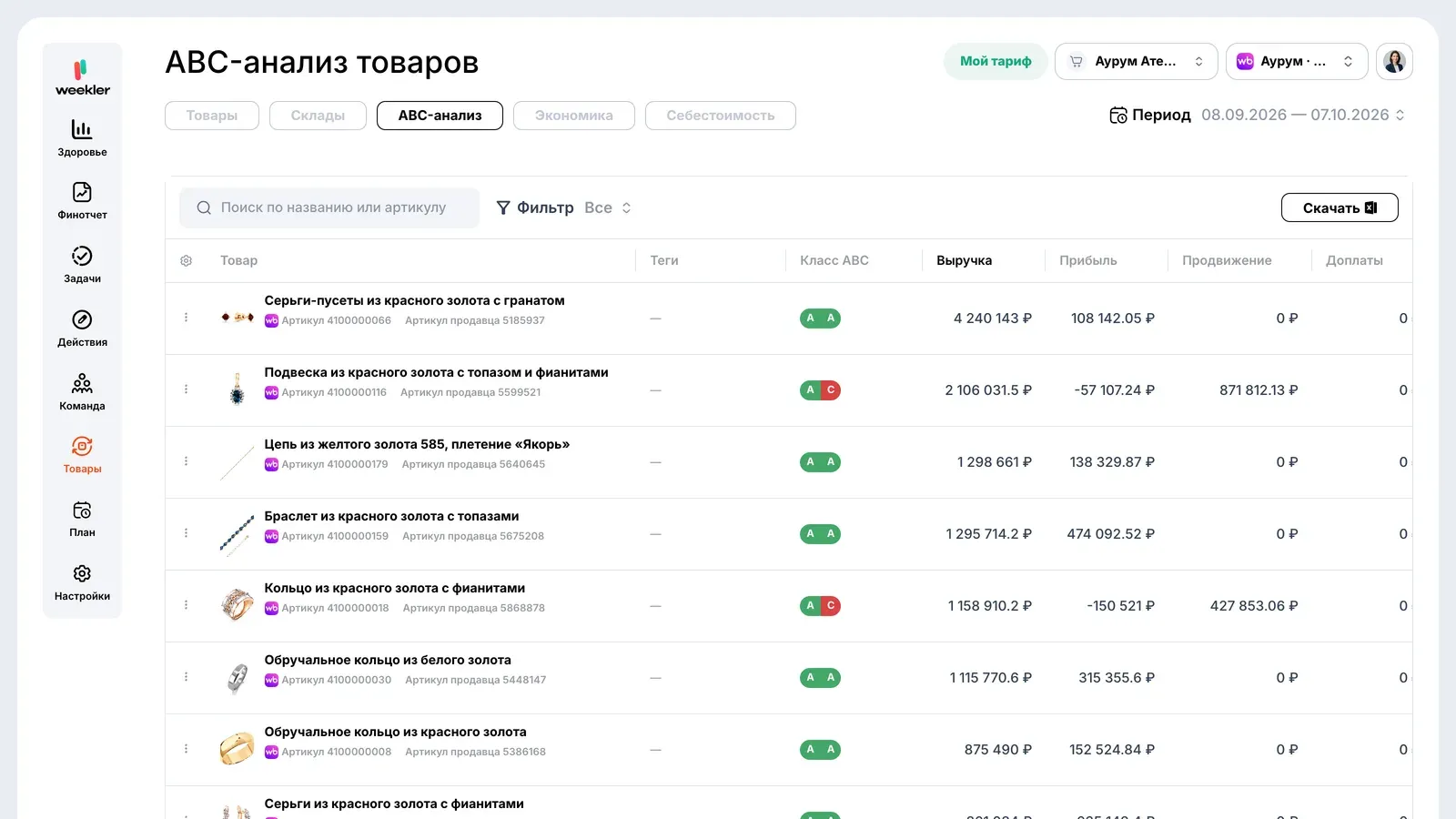This screenshot has height=819, width=1456.
Task: Open row menu for Браслет с топазами
Action: (x=187, y=533)
